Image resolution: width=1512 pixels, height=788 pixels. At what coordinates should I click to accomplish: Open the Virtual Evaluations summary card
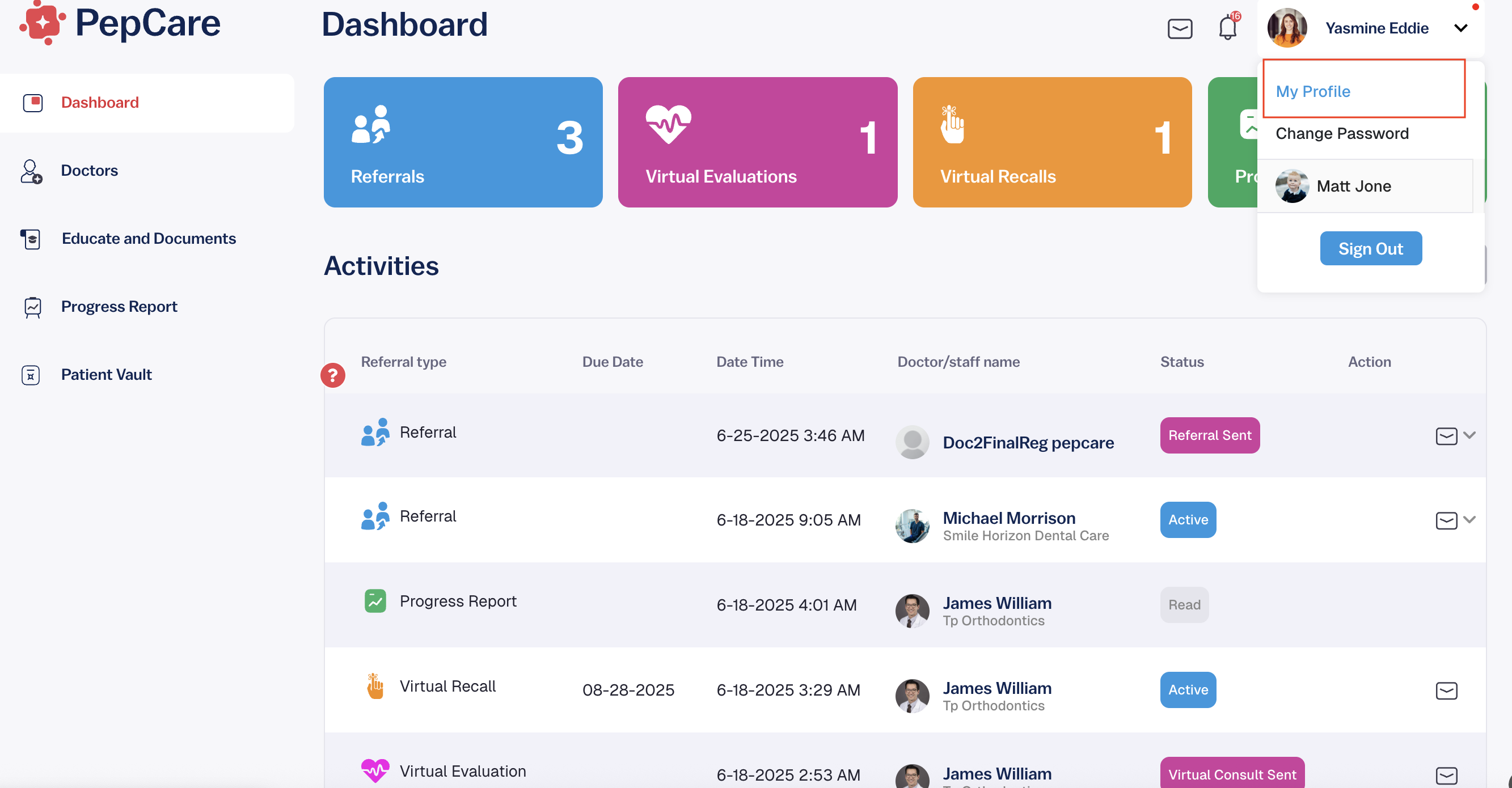pos(757,142)
